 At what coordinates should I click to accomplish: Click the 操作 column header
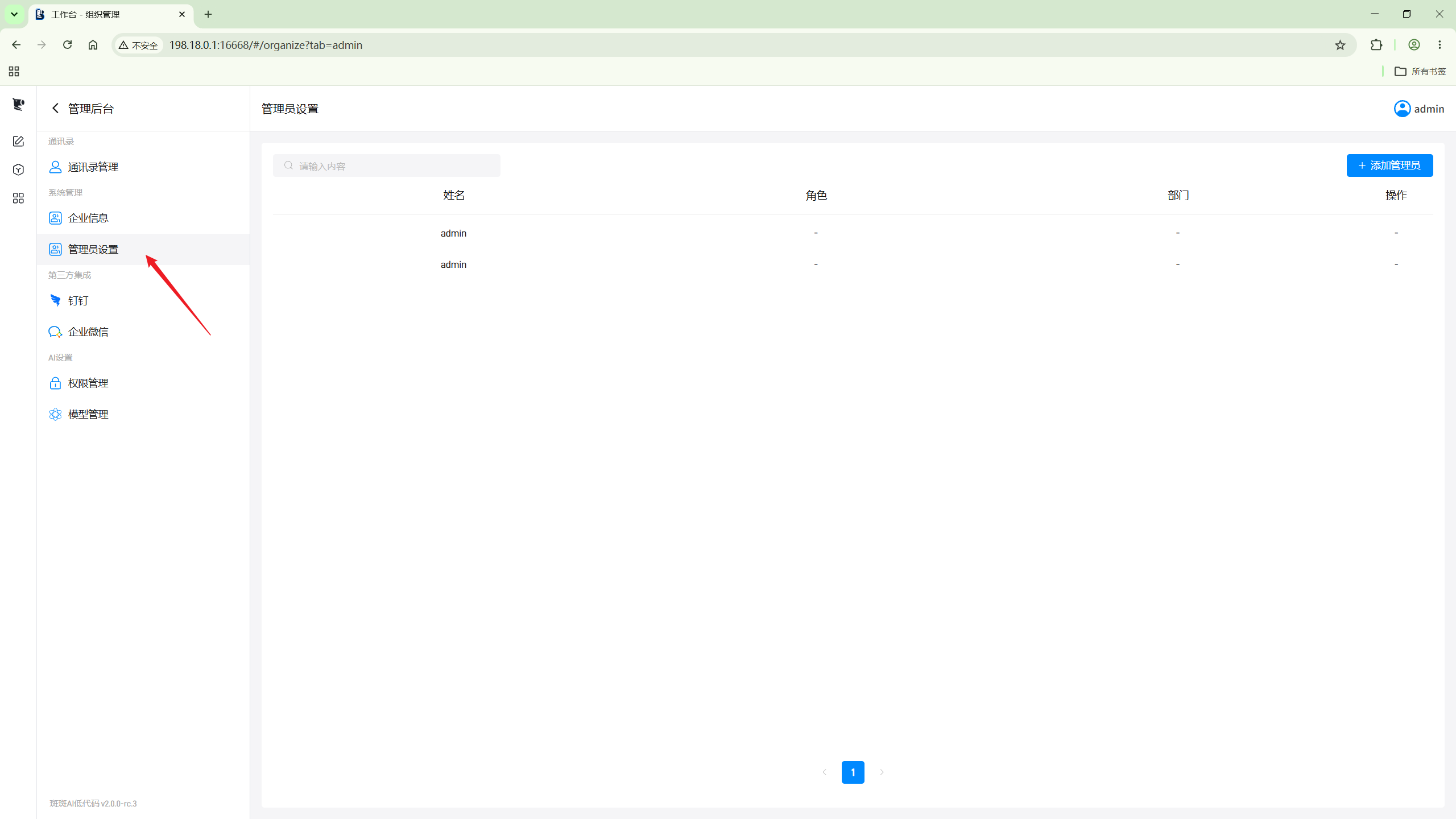coord(1396,195)
